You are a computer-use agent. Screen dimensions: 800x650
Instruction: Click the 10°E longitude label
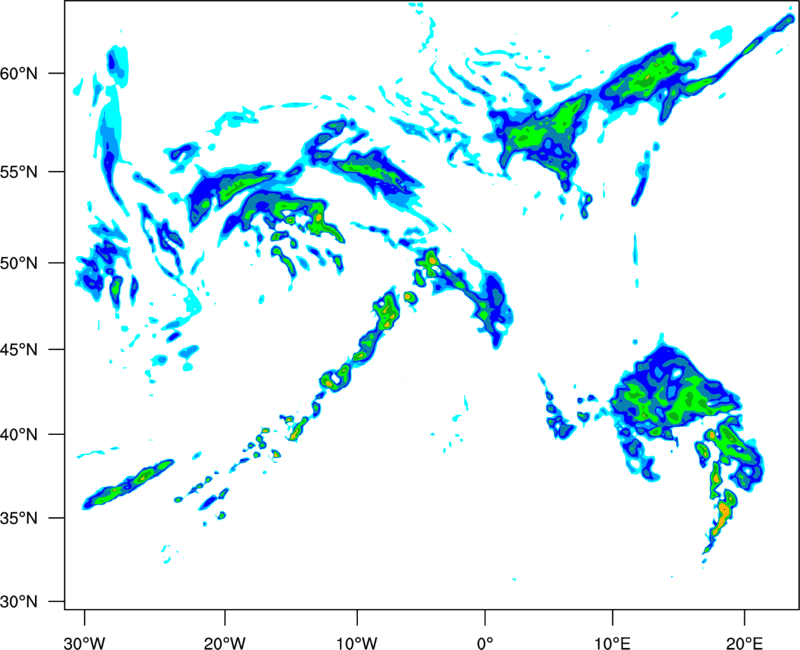click(612, 643)
